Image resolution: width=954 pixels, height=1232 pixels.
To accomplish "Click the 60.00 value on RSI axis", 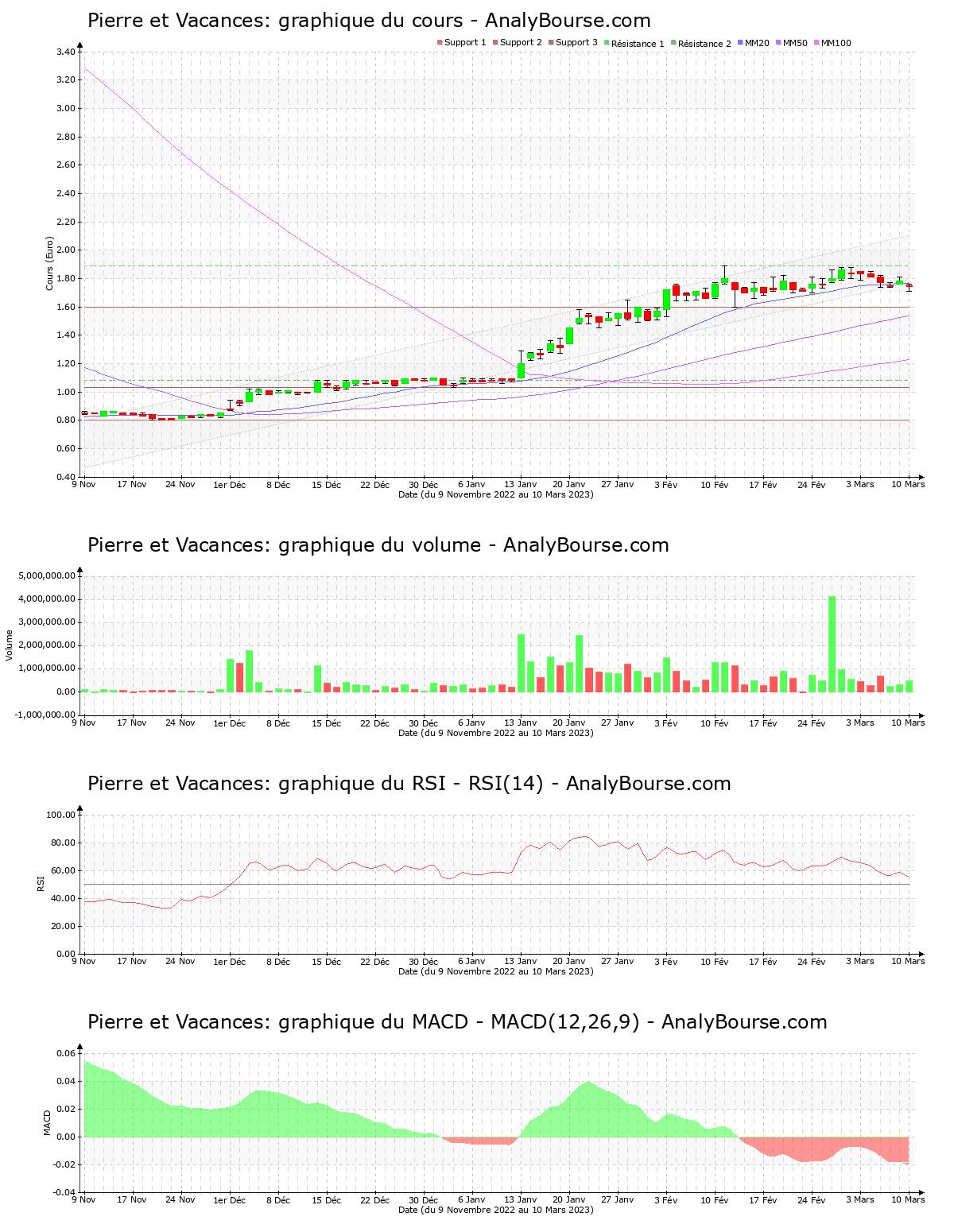I will tap(64, 870).
